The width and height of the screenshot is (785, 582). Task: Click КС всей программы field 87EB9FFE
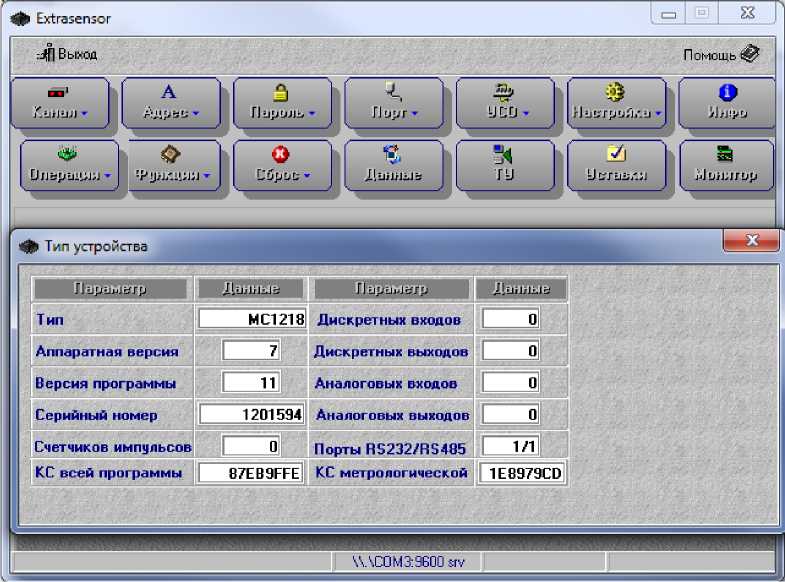tap(251, 472)
